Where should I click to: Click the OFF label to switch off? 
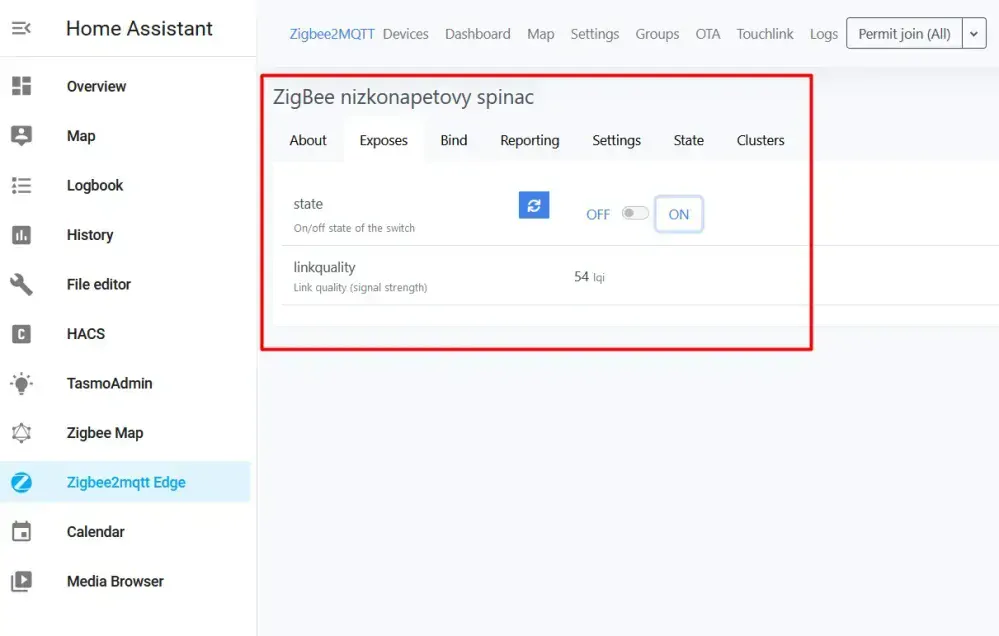click(x=598, y=215)
